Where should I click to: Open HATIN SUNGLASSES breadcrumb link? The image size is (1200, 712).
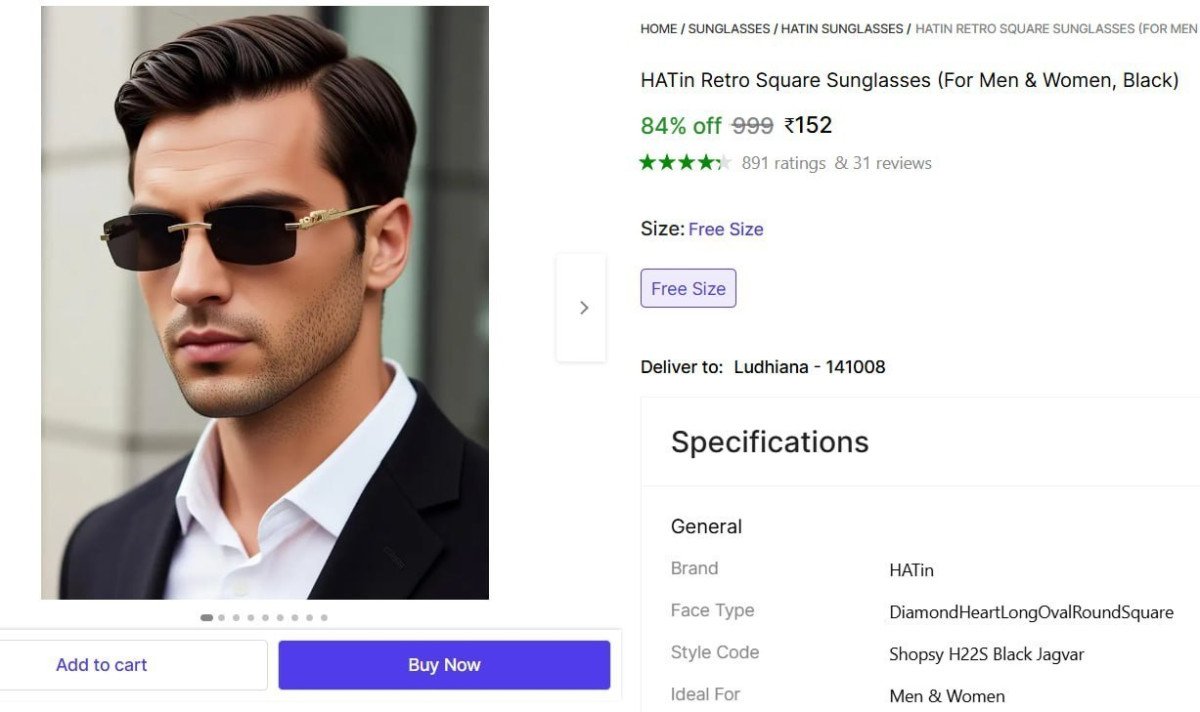(843, 29)
